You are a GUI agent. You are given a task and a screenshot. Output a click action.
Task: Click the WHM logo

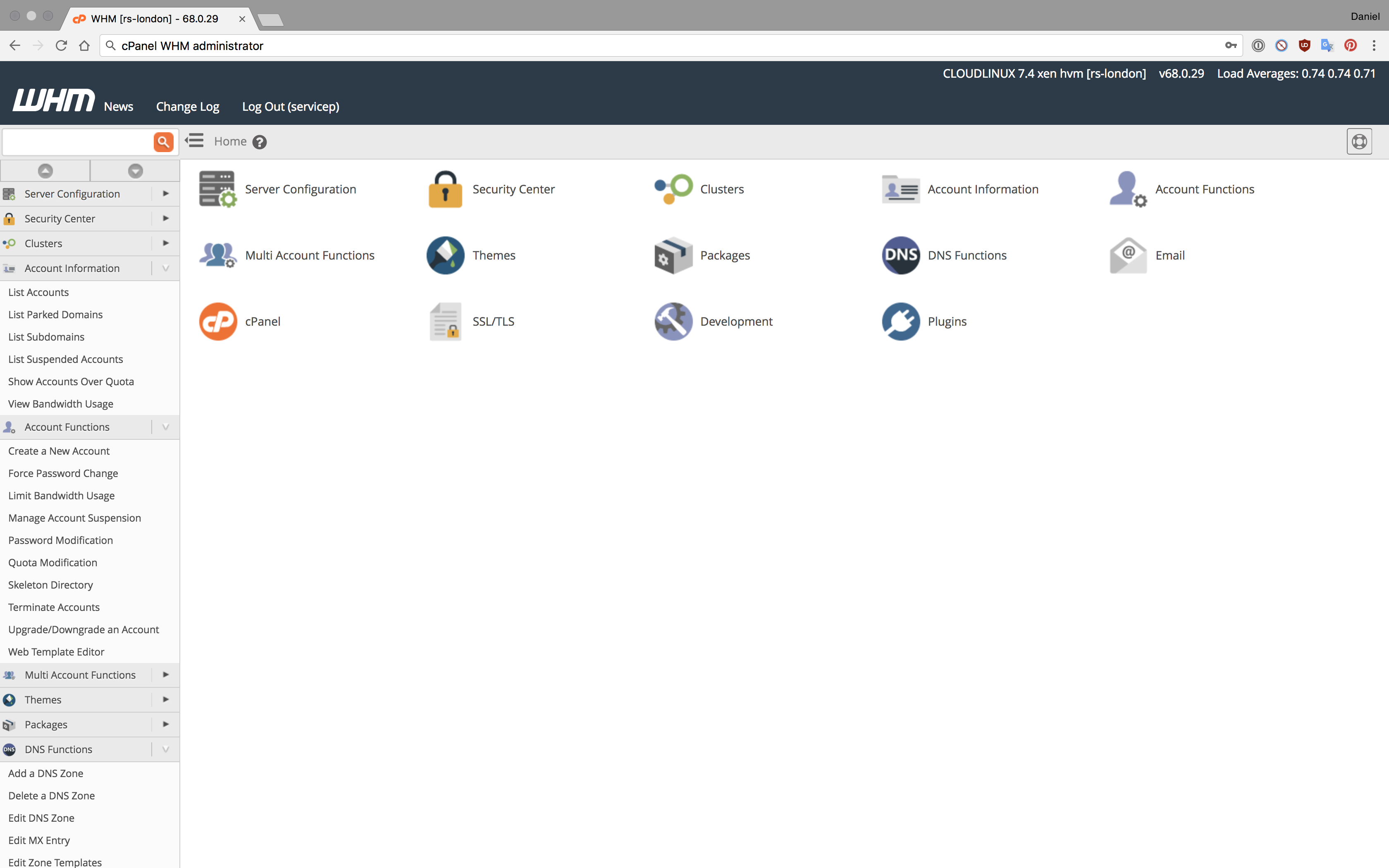54,100
